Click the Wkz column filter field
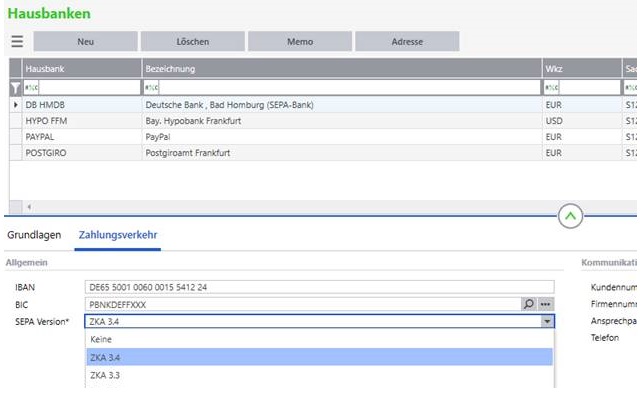 582,88
